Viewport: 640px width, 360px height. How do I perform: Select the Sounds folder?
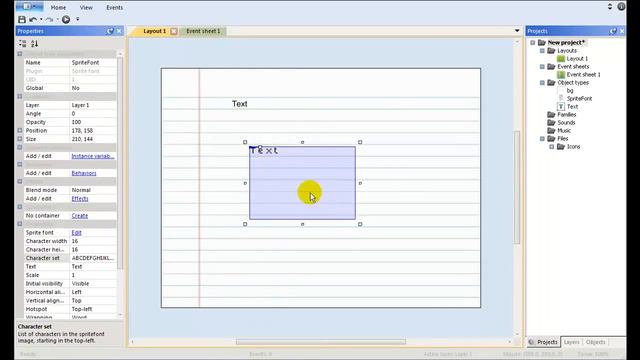point(566,122)
